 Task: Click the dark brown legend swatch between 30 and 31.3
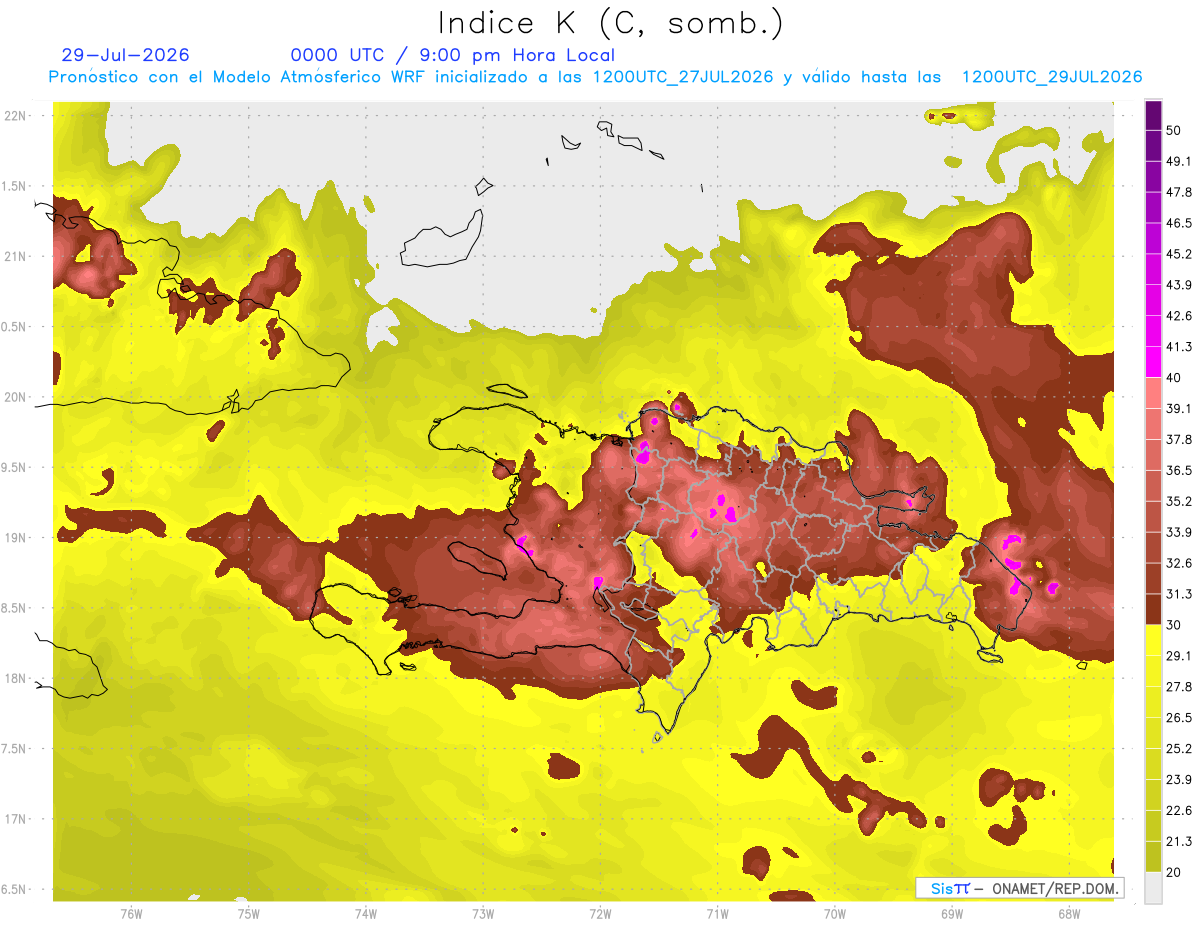point(1153,609)
